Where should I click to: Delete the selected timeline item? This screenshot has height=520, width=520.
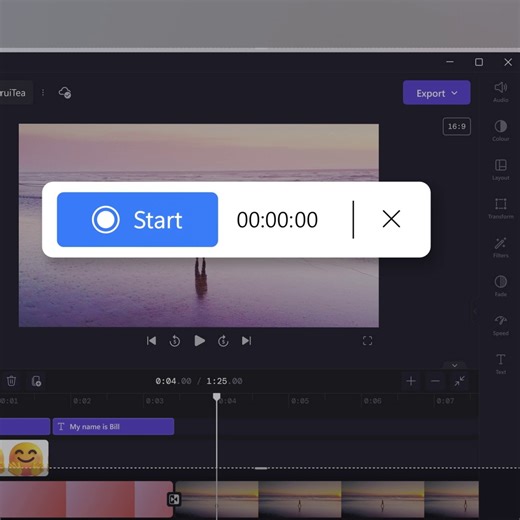11,381
